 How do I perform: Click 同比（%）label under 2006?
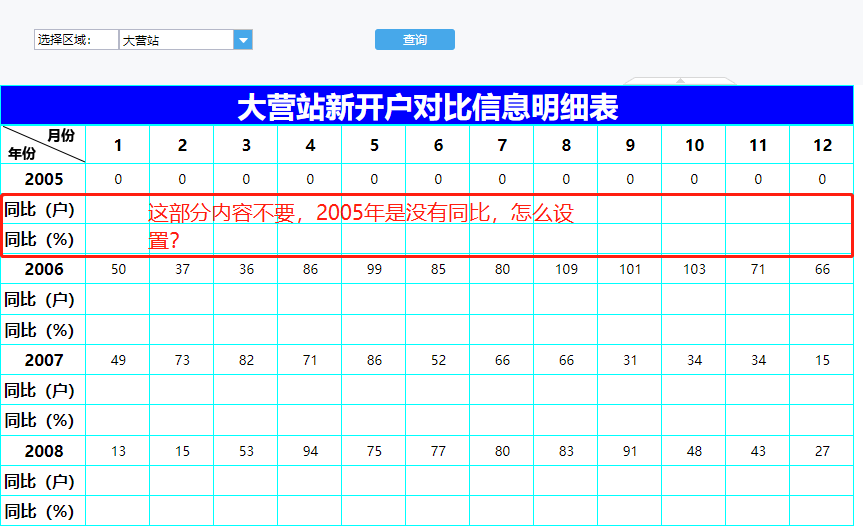40,330
